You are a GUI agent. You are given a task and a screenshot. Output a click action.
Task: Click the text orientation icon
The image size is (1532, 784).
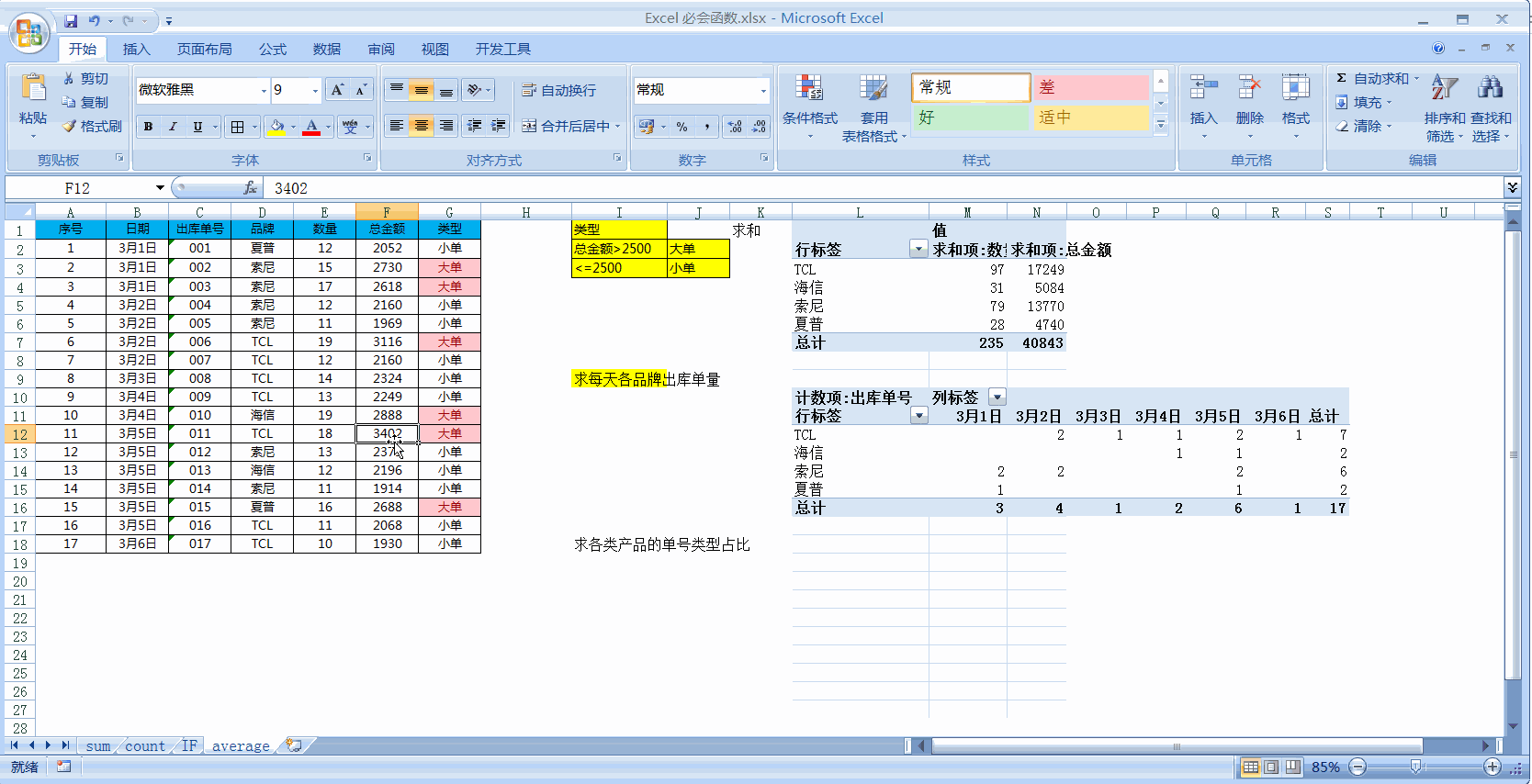pos(475,90)
